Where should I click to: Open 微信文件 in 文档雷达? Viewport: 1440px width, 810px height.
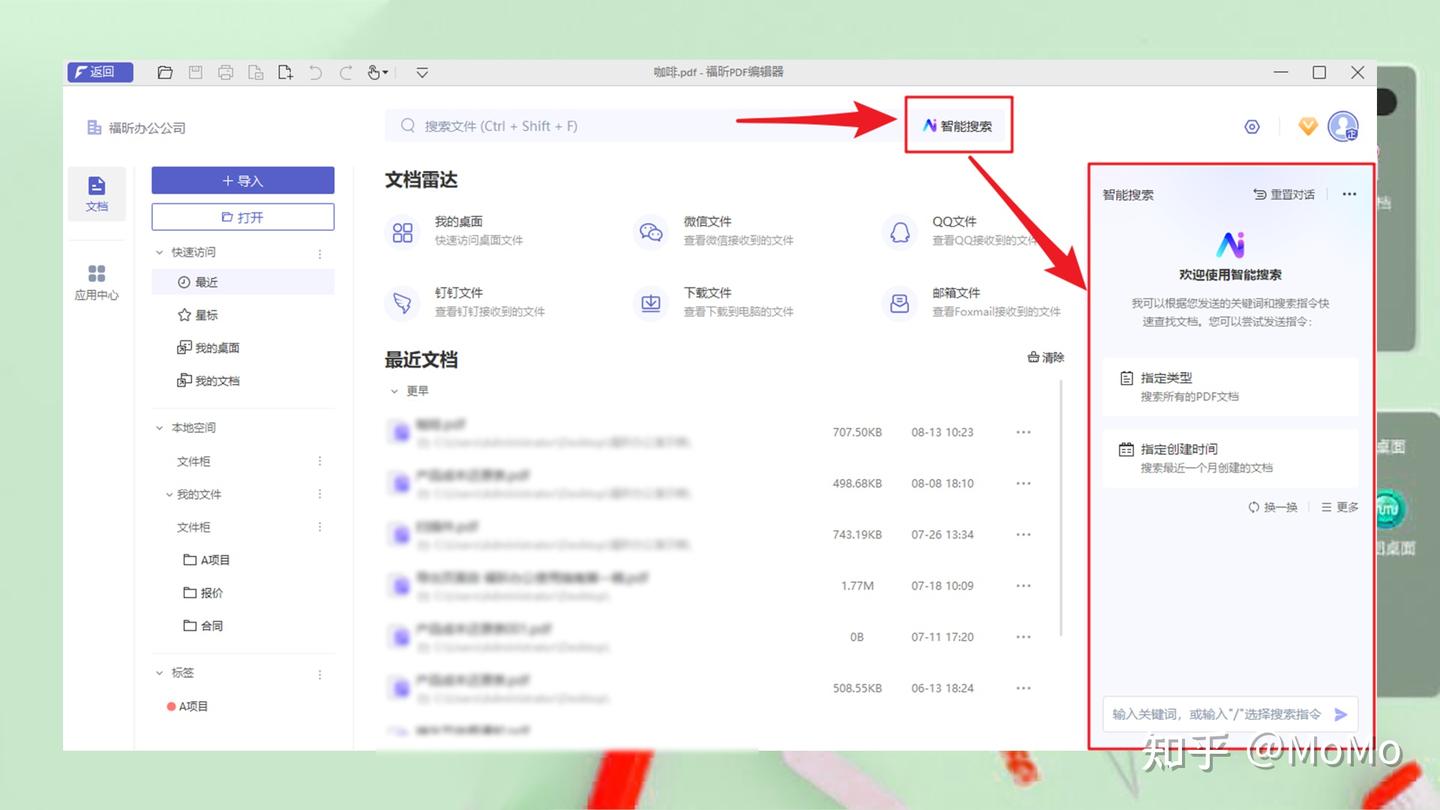pos(714,231)
